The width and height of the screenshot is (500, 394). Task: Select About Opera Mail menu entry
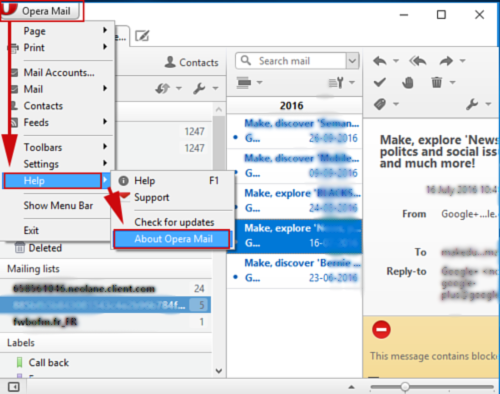172,239
